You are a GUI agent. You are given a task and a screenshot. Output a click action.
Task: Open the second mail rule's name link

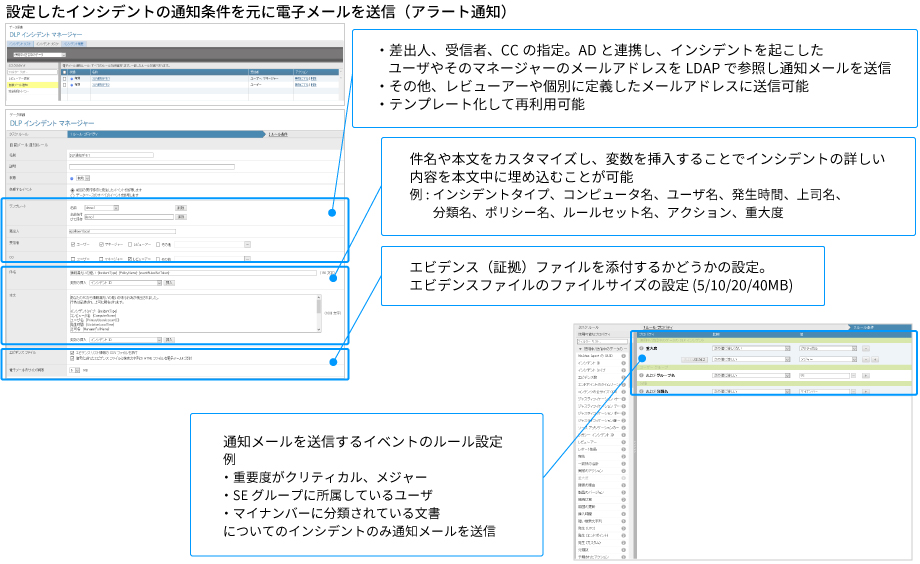coord(101,85)
